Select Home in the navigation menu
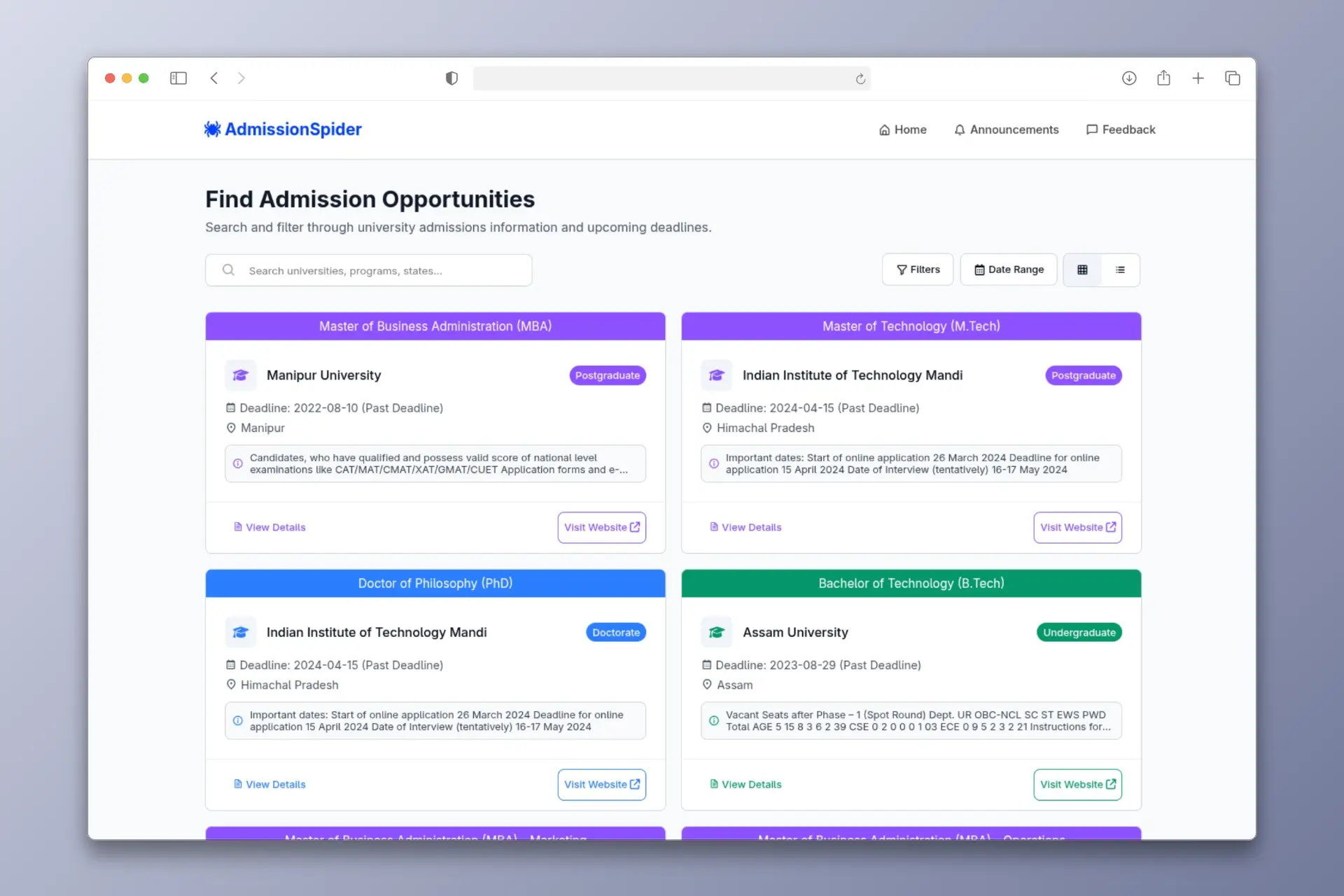Image resolution: width=1344 pixels, height=896 pixels. click(x=902, y=129)
